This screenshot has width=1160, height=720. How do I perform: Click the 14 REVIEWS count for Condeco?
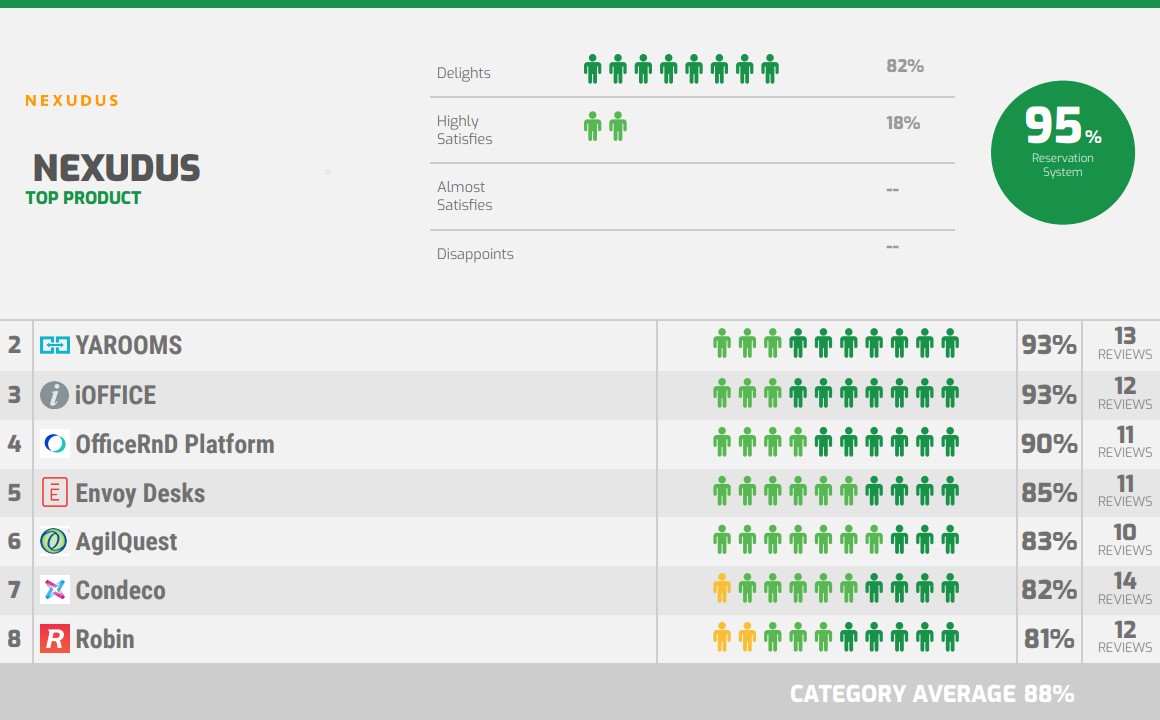[1124, 589]
